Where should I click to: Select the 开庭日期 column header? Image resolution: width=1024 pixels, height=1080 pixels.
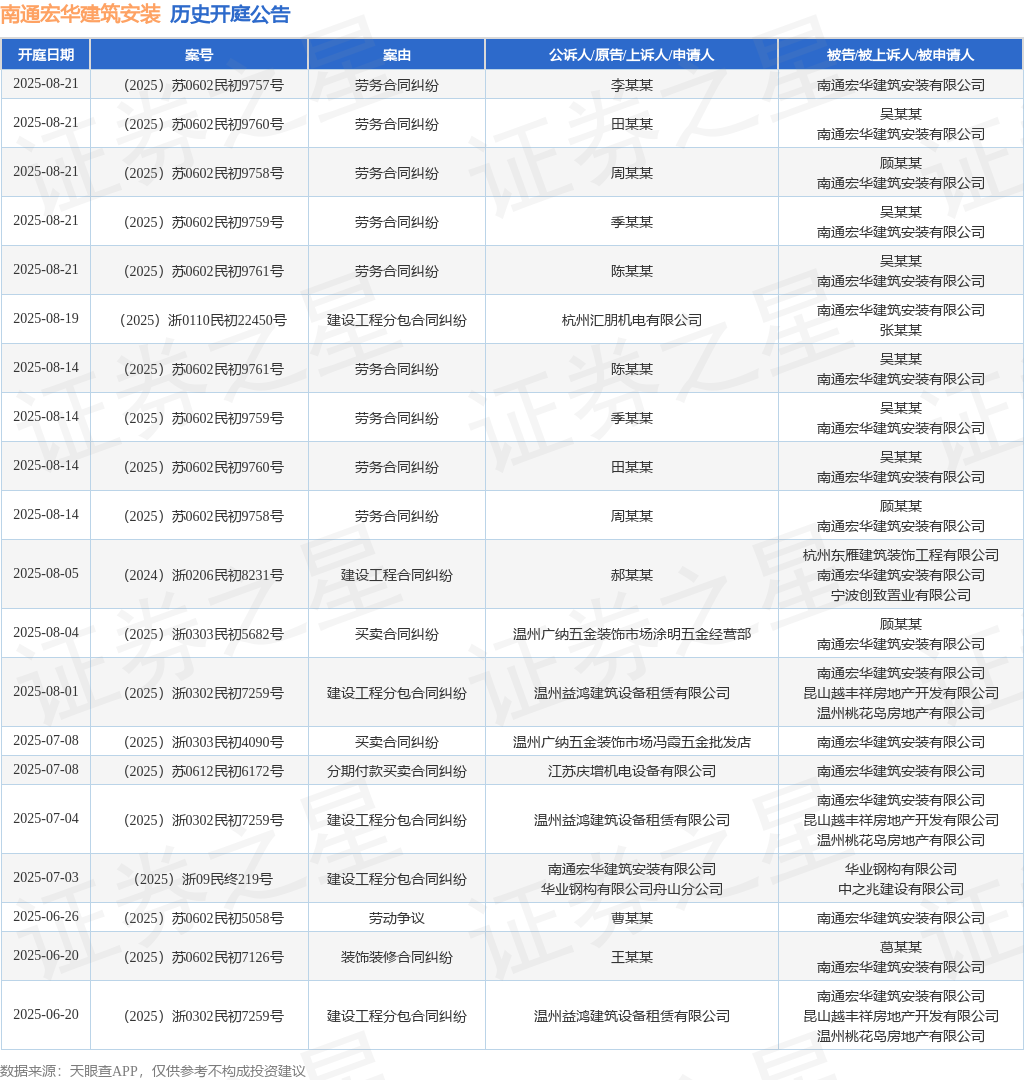45,55
